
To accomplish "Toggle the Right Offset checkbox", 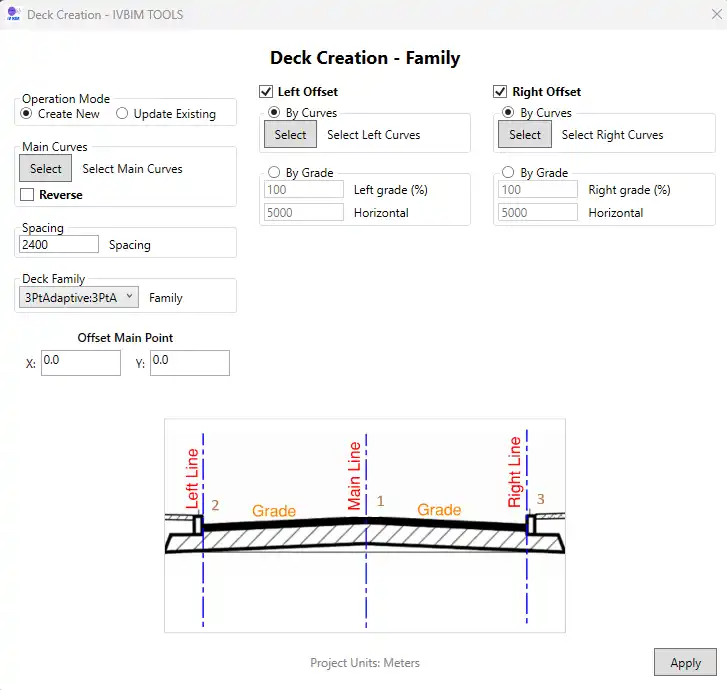I will coord(500,92).
